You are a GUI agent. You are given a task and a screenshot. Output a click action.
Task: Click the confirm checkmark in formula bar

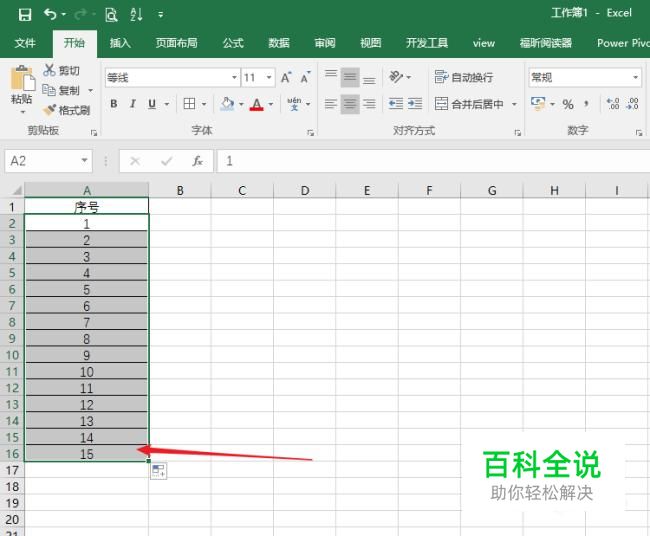[x=167, y=161]
